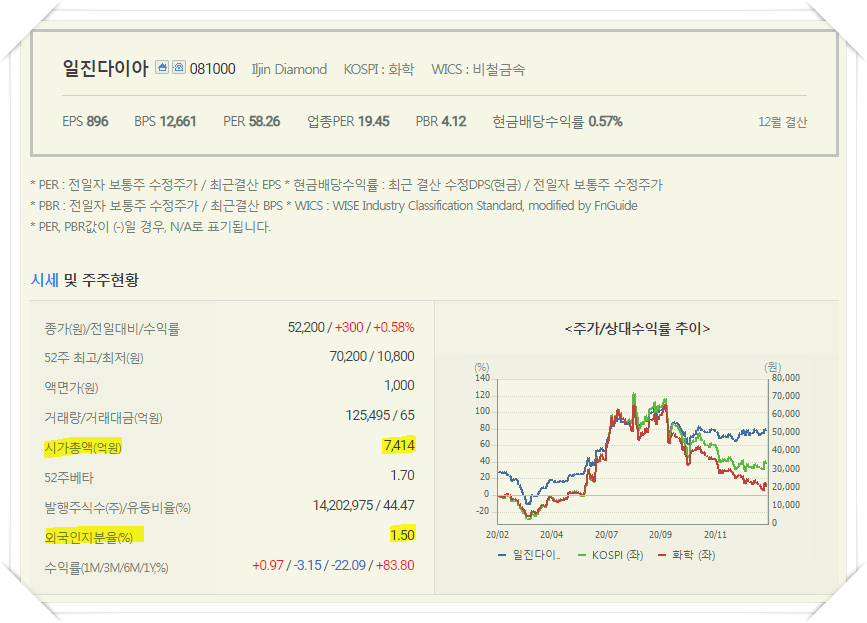Click inside the price trend chart plot

click(x=633, y=451)
